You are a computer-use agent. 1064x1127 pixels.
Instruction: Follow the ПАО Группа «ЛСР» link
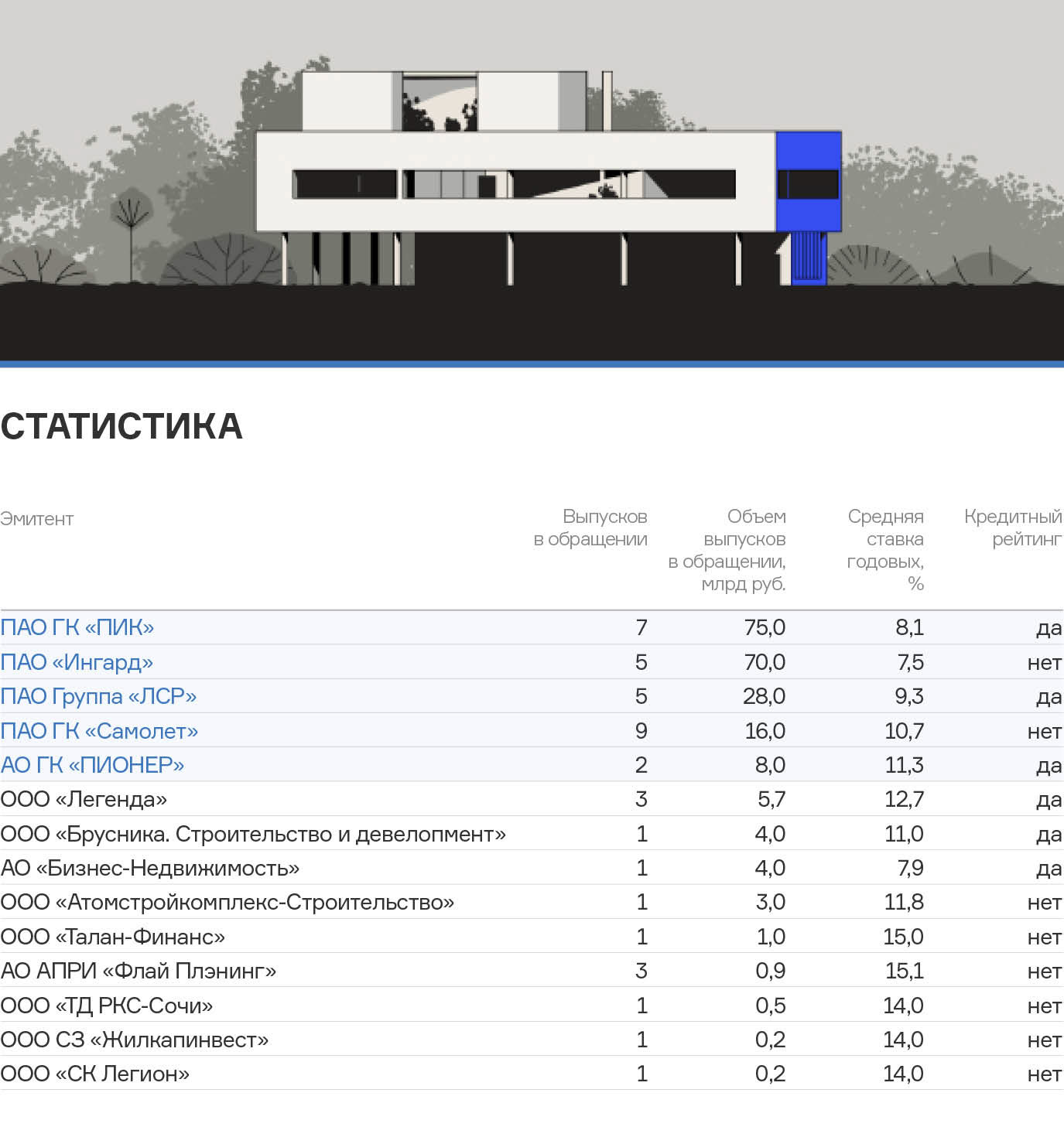pos(98,696)
